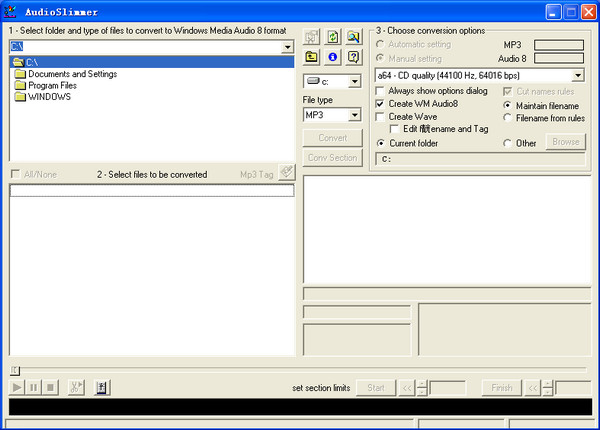Click the << button next to Finish
This screenshot has width=600, height=430.
[x=533, y=388]
